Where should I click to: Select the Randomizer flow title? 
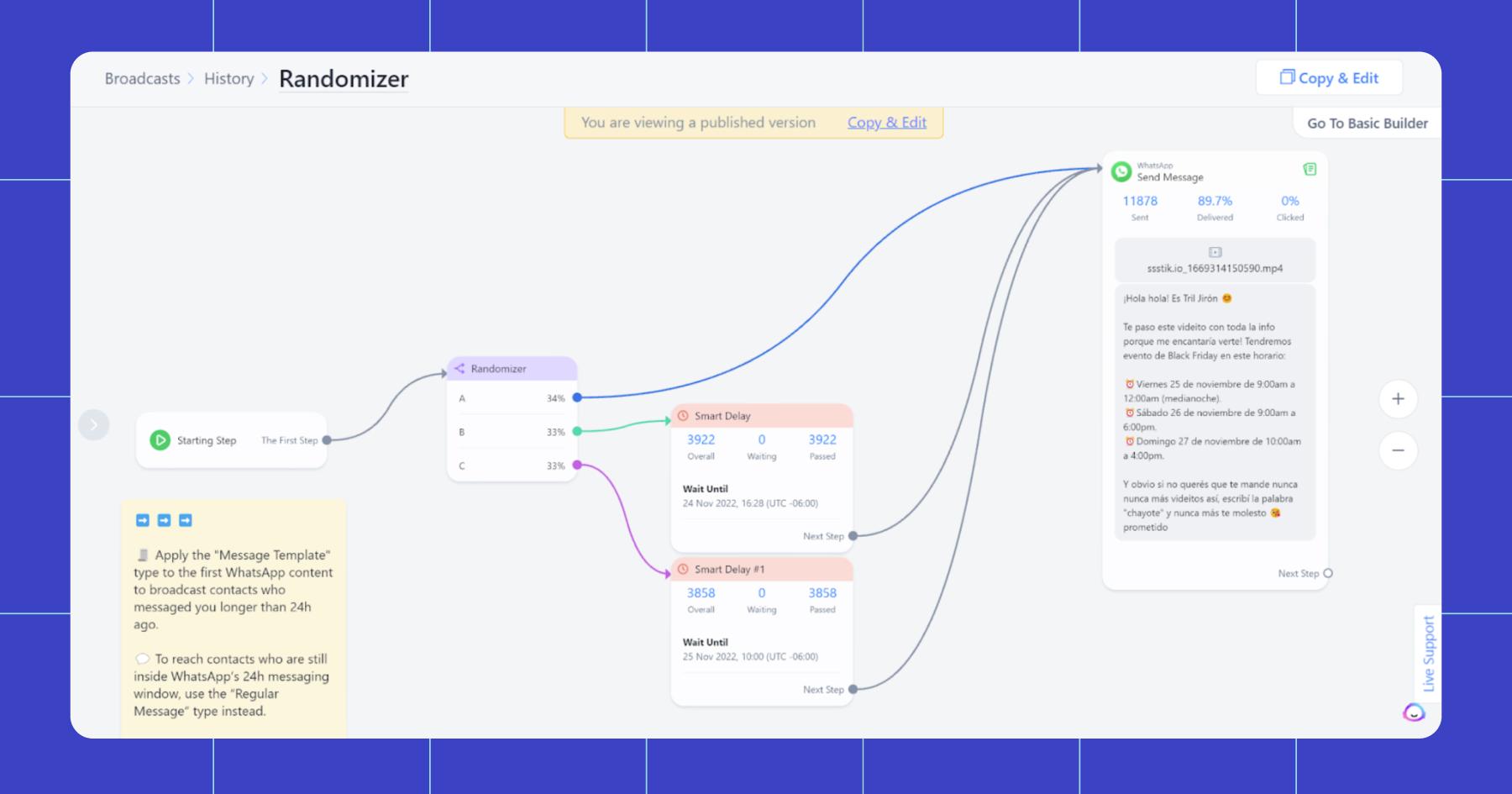(x=344, y=78)
